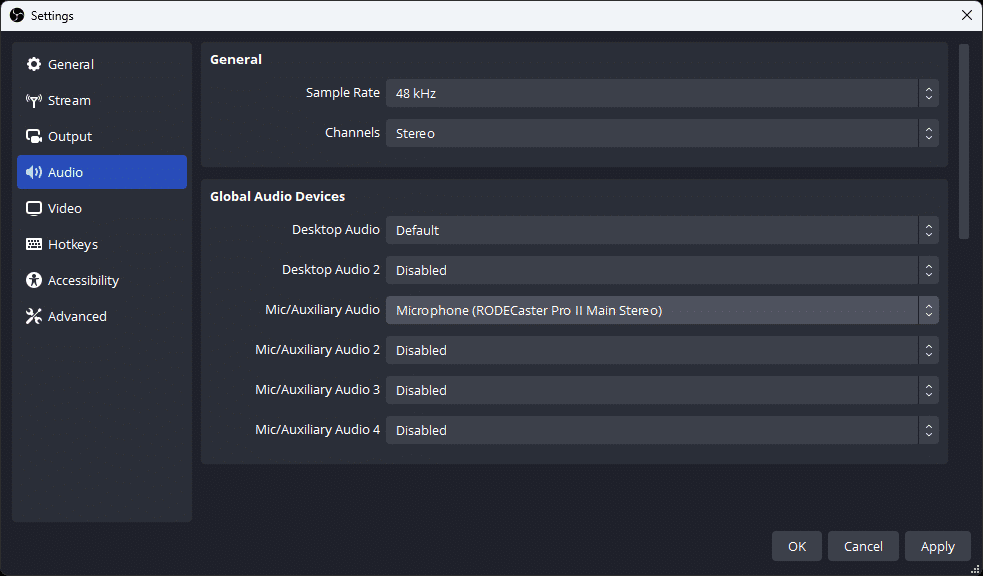Viewport: 983px width, 576px height.
Task: Open Mic/Auxiliary Audio RODECaster dropdown
Action: (661, 310)
